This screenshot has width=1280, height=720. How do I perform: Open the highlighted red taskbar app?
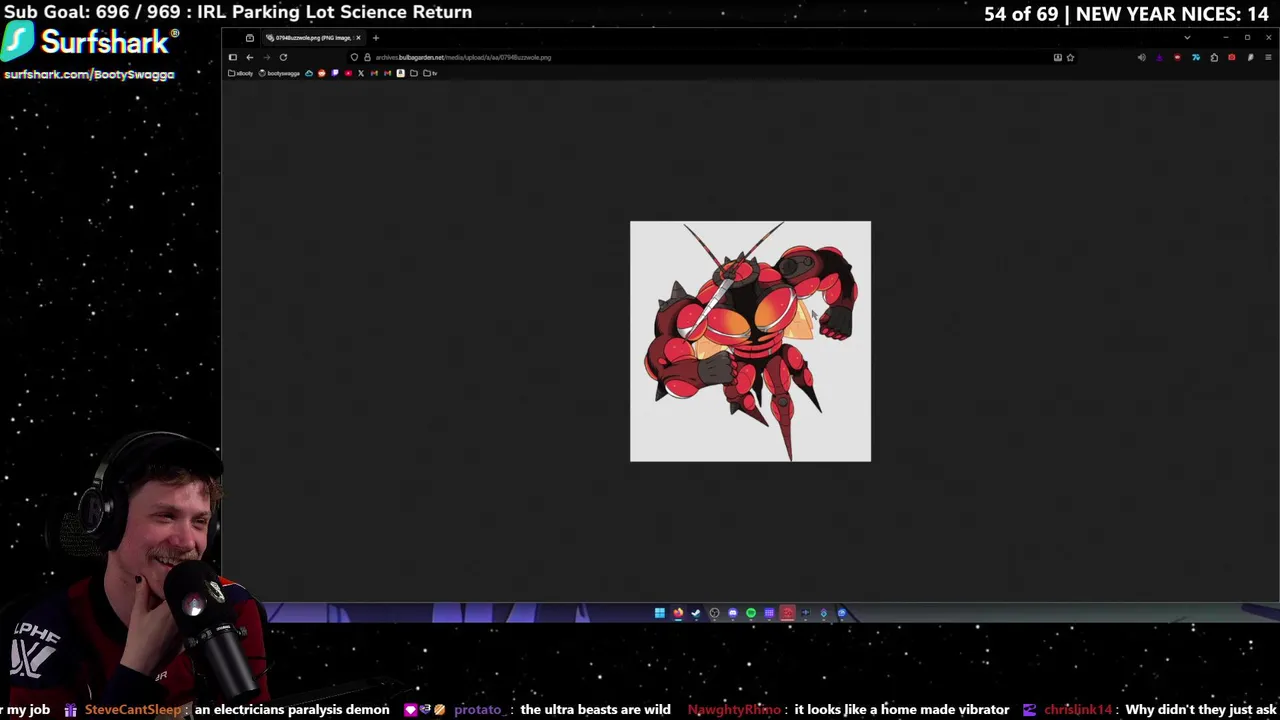[x=787, y=613]
